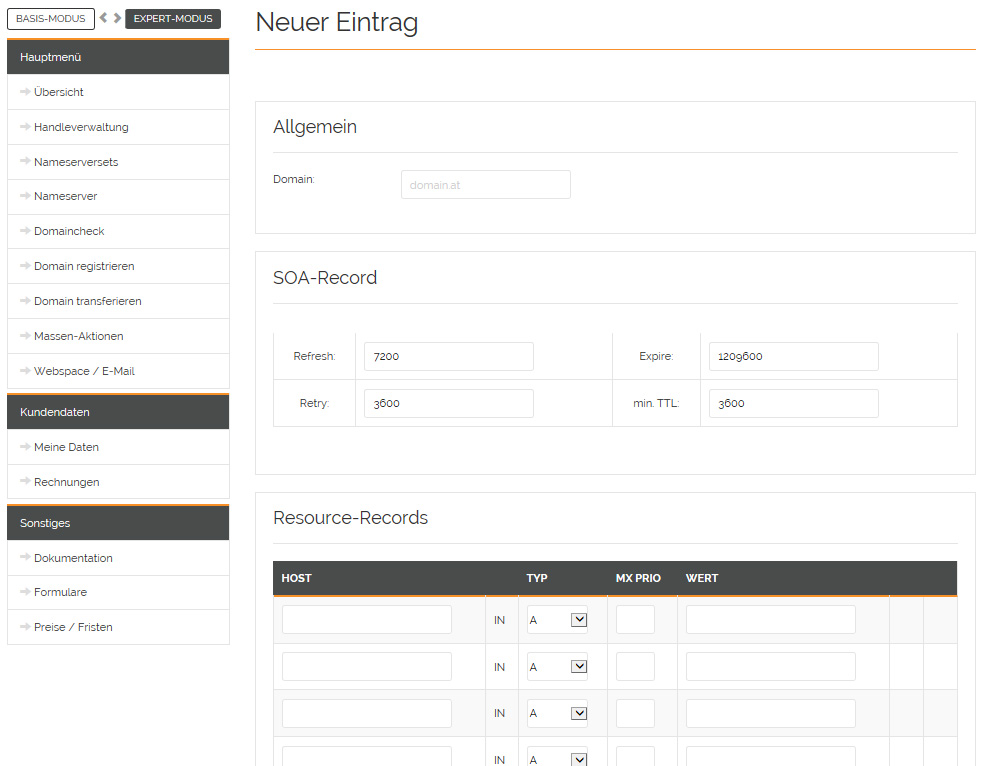The width and height of the screenshot is (985, 766).
Task: Click arrow icon beside Webspace / E-Mail
Action: click(x=25, y=371)
